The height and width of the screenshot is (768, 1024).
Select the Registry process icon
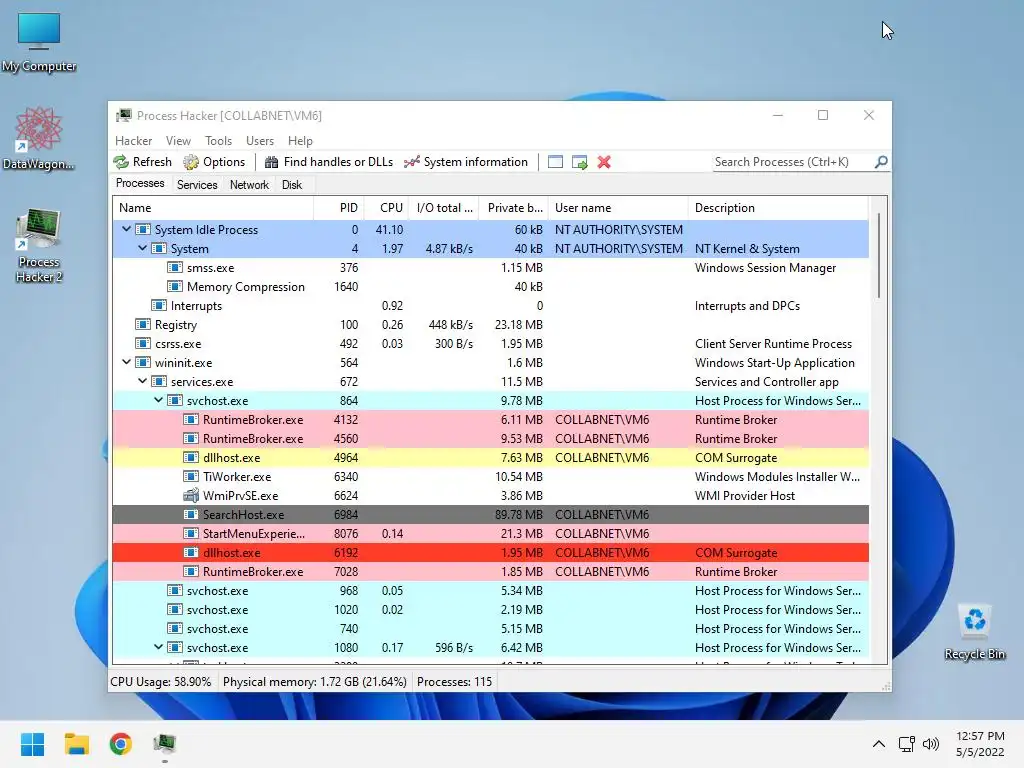(142, 324)
